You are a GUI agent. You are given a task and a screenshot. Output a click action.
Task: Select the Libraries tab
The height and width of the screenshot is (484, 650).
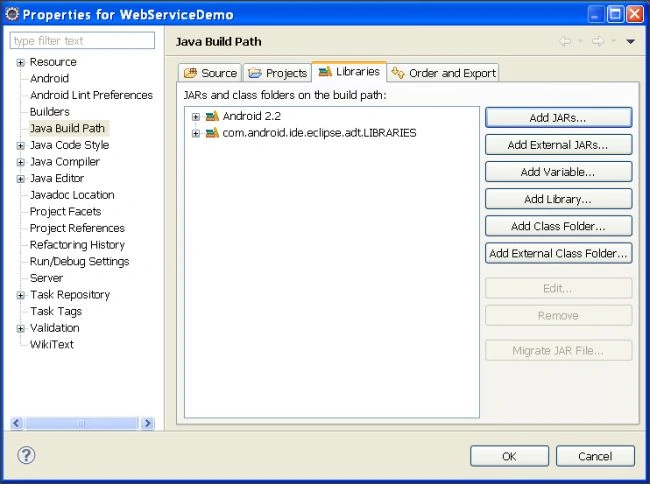tap(349, 72)
